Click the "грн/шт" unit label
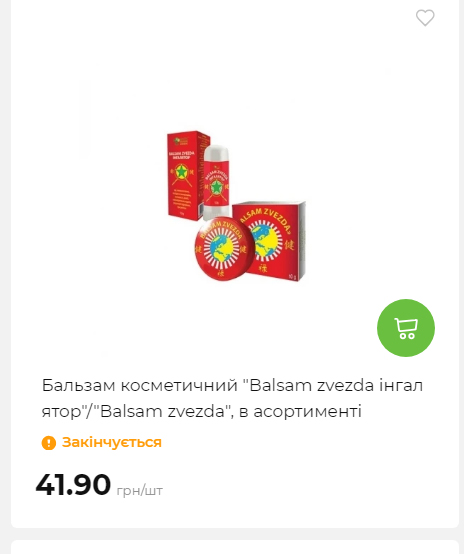 point(140,491)
